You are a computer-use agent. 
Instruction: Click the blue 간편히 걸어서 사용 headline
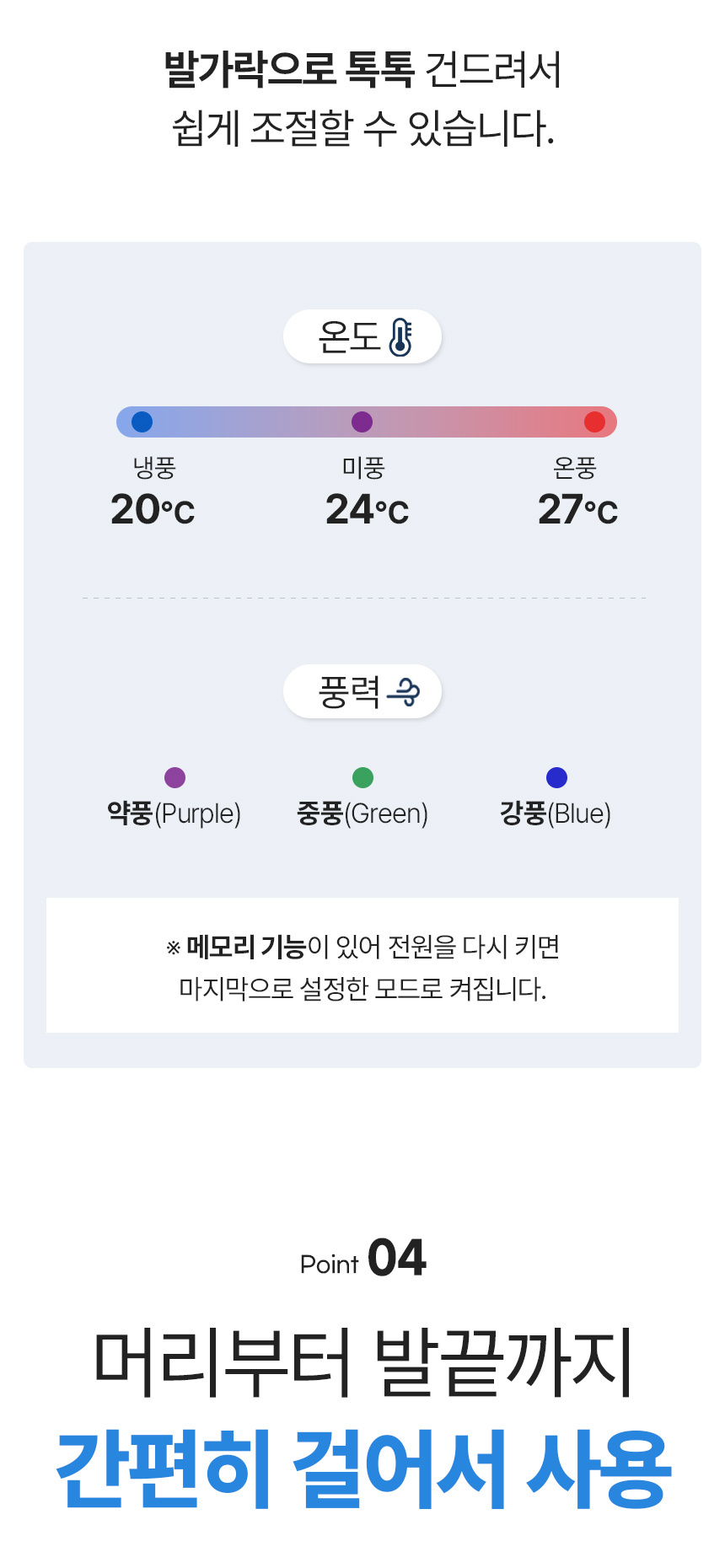point(362,1469)
